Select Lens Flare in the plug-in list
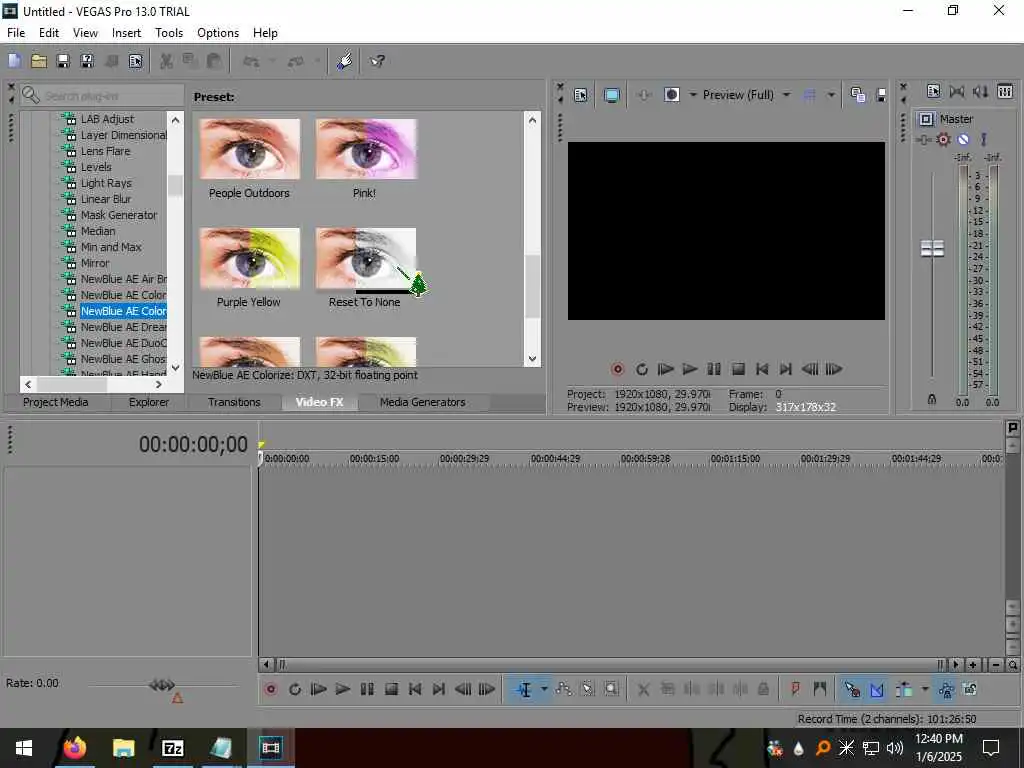The image size is (1024, 768). [105, 151]
